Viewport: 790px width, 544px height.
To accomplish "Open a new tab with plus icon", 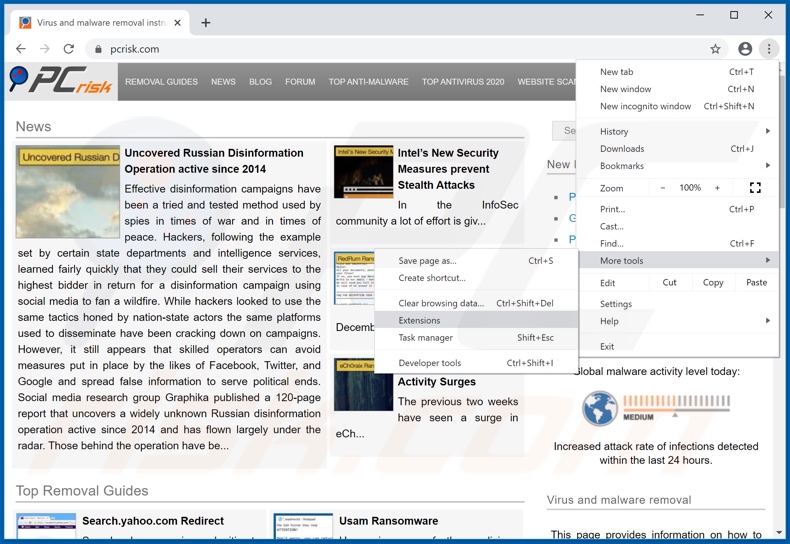I will click(x=206, y=22).
